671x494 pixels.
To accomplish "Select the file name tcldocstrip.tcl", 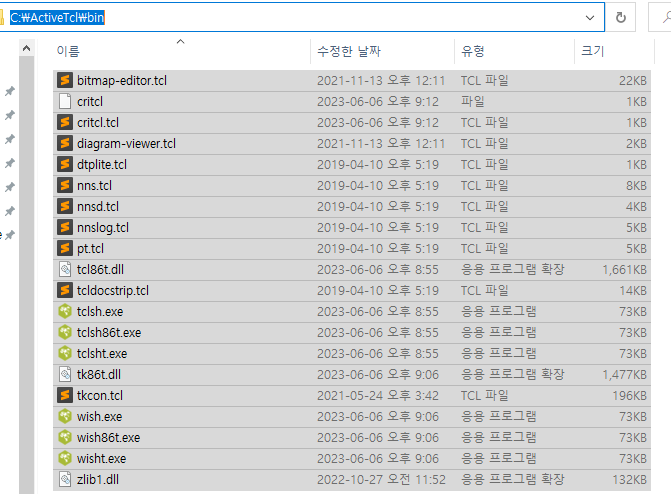I will click(113, 290).
